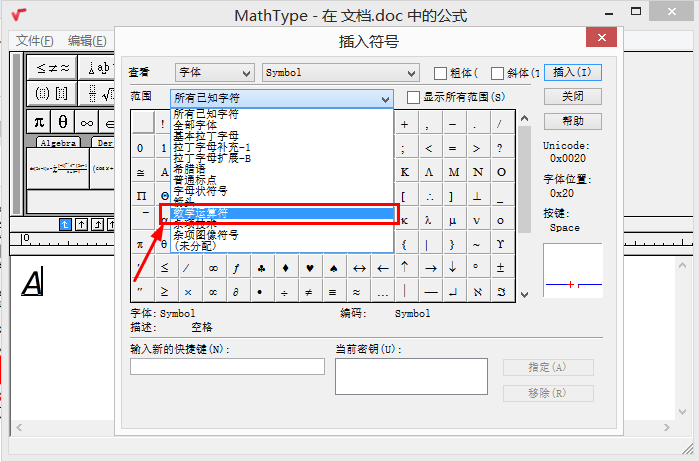Pick the ellipsis … symbol cell
699x462 pixels.
tap(382, 293)
